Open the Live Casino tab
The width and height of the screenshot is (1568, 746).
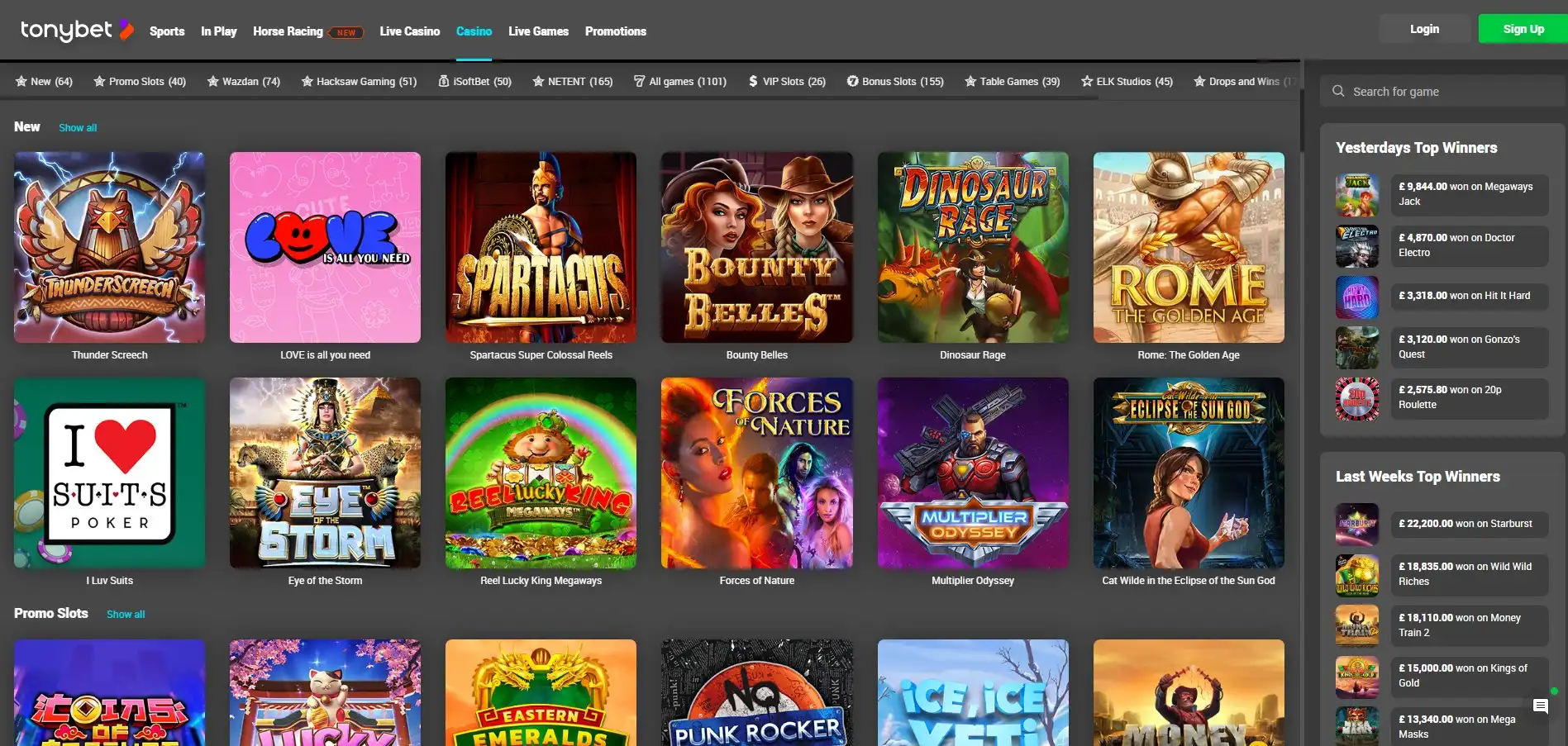(x=409, y=31)
